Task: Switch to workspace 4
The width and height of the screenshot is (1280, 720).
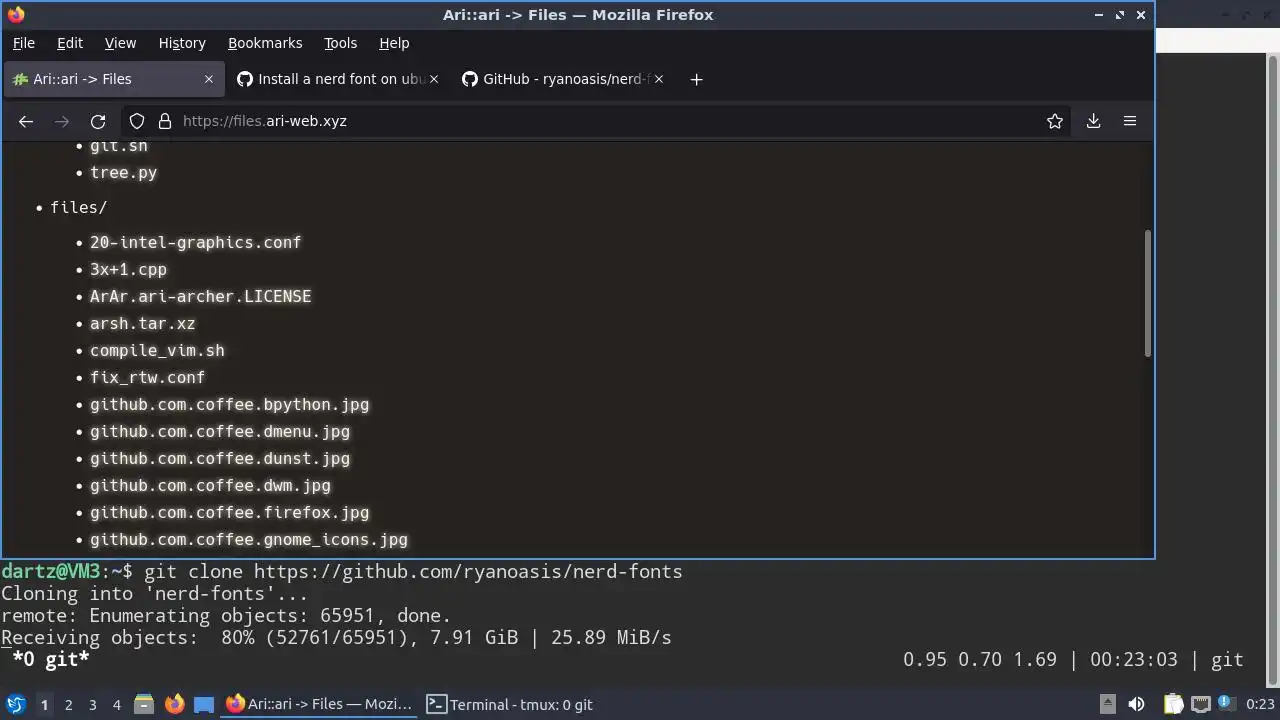Action: coord(116,705)
